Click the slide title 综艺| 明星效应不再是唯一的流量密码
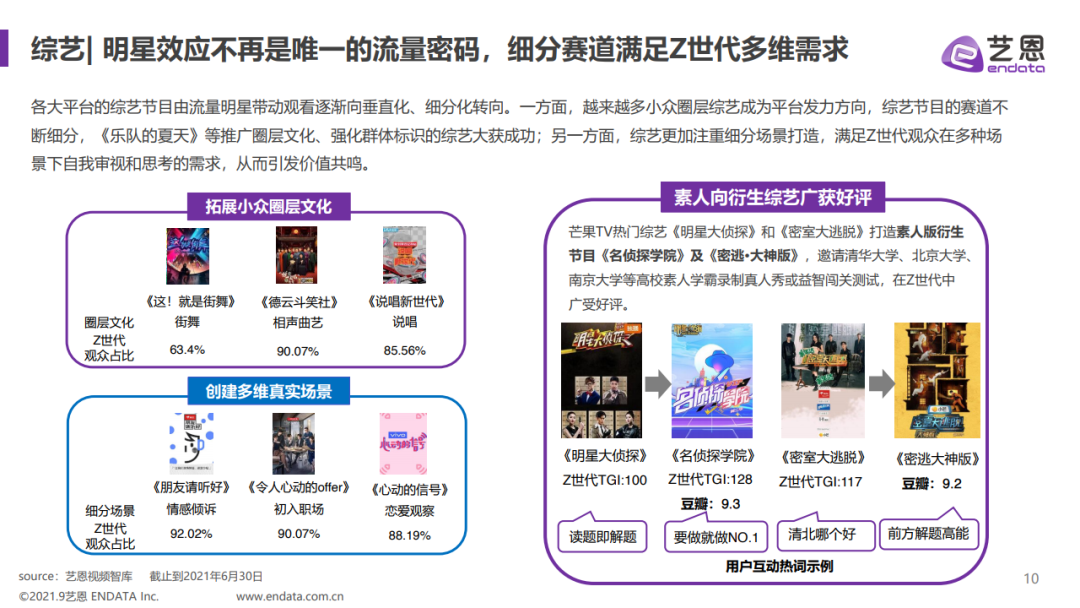1080x608 pixels. [x=440, y=50]
